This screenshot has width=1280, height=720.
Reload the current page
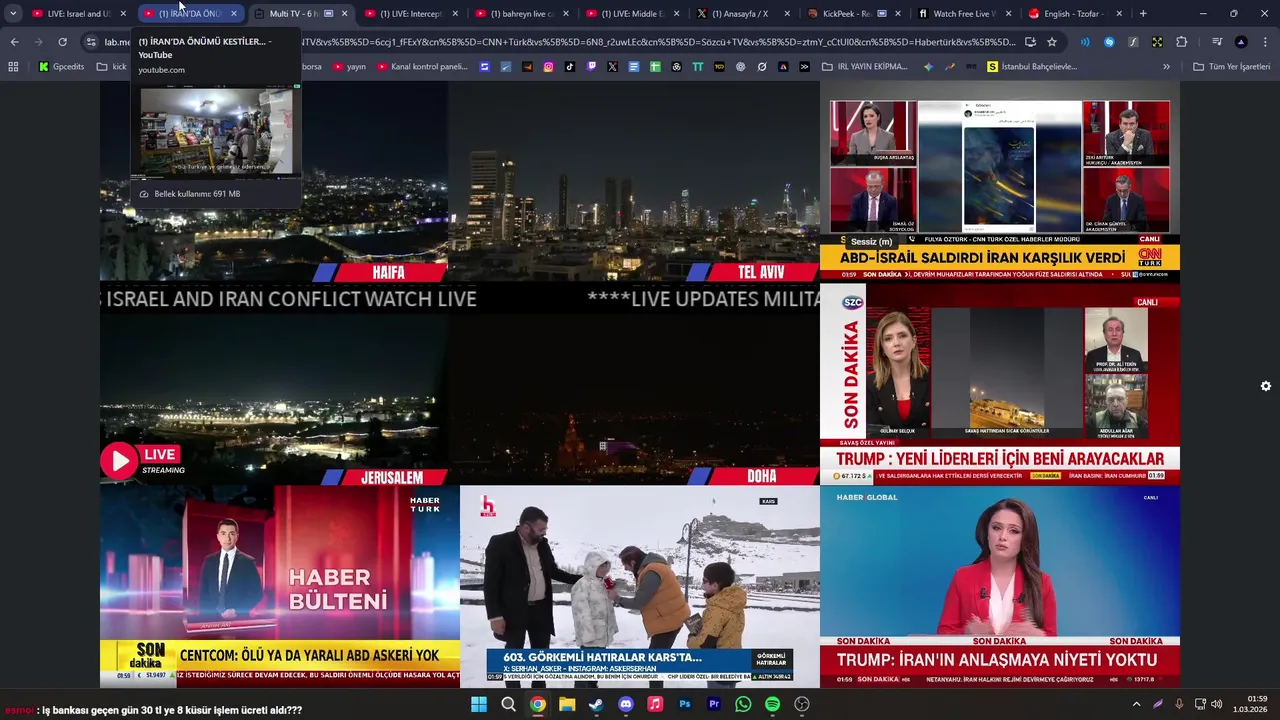tap(62, 42)
